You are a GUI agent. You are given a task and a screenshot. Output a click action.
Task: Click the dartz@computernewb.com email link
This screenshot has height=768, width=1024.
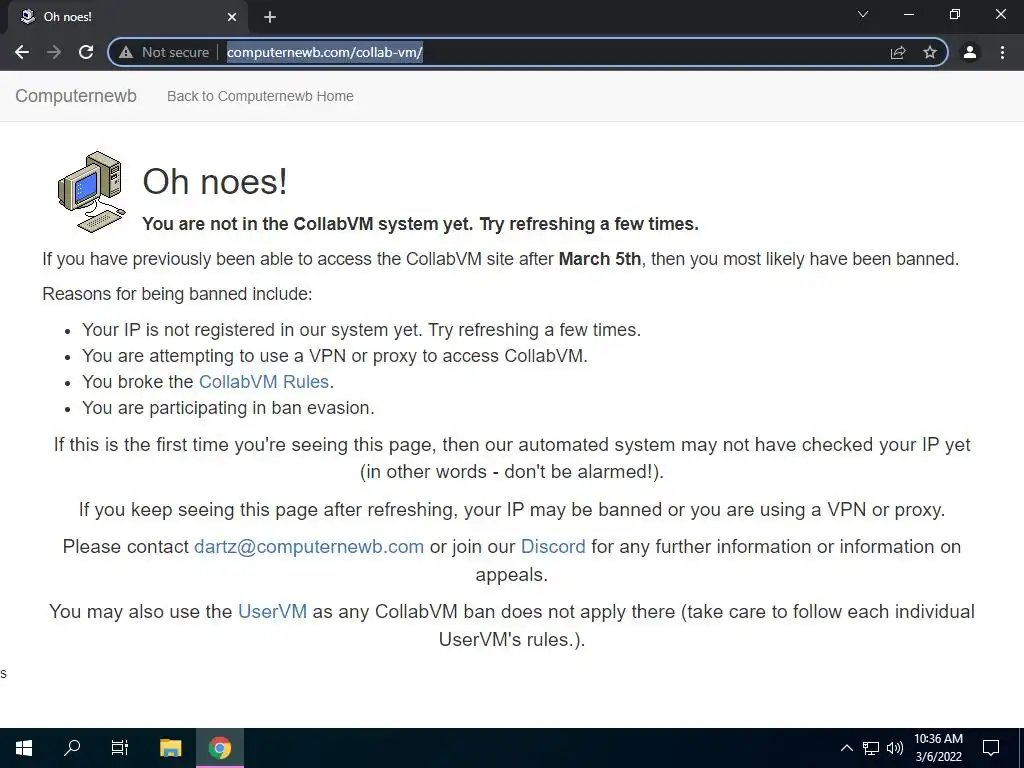tap(309, 547)
